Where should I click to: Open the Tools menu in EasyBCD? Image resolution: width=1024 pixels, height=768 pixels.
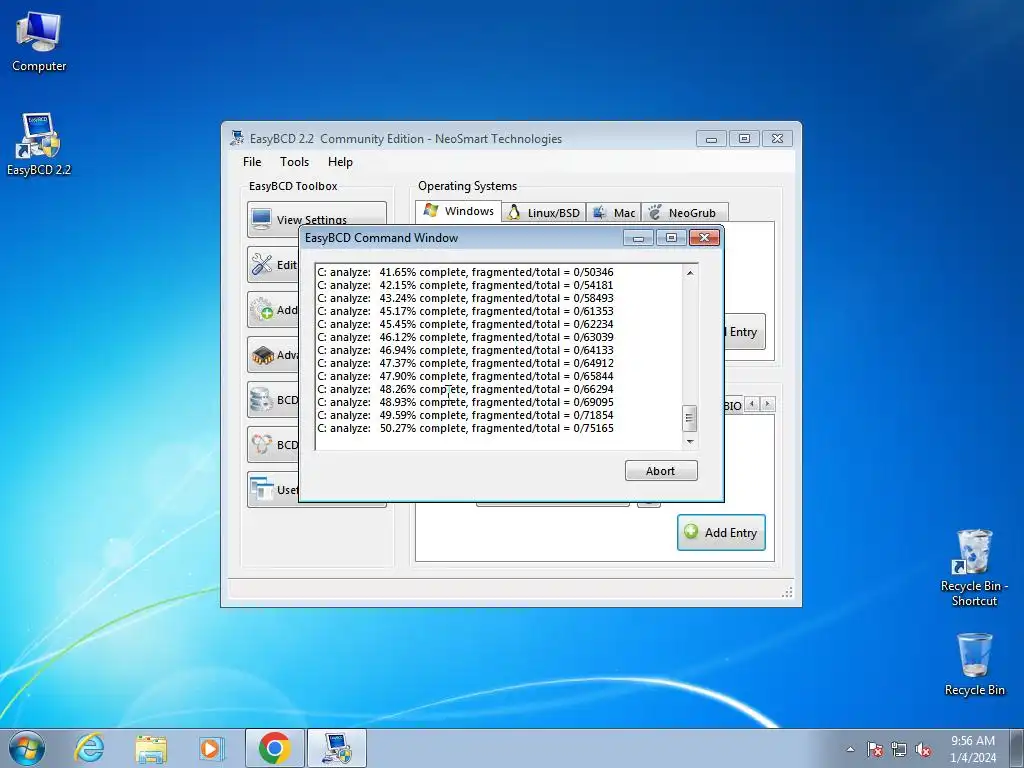click(x=295, y=162)
